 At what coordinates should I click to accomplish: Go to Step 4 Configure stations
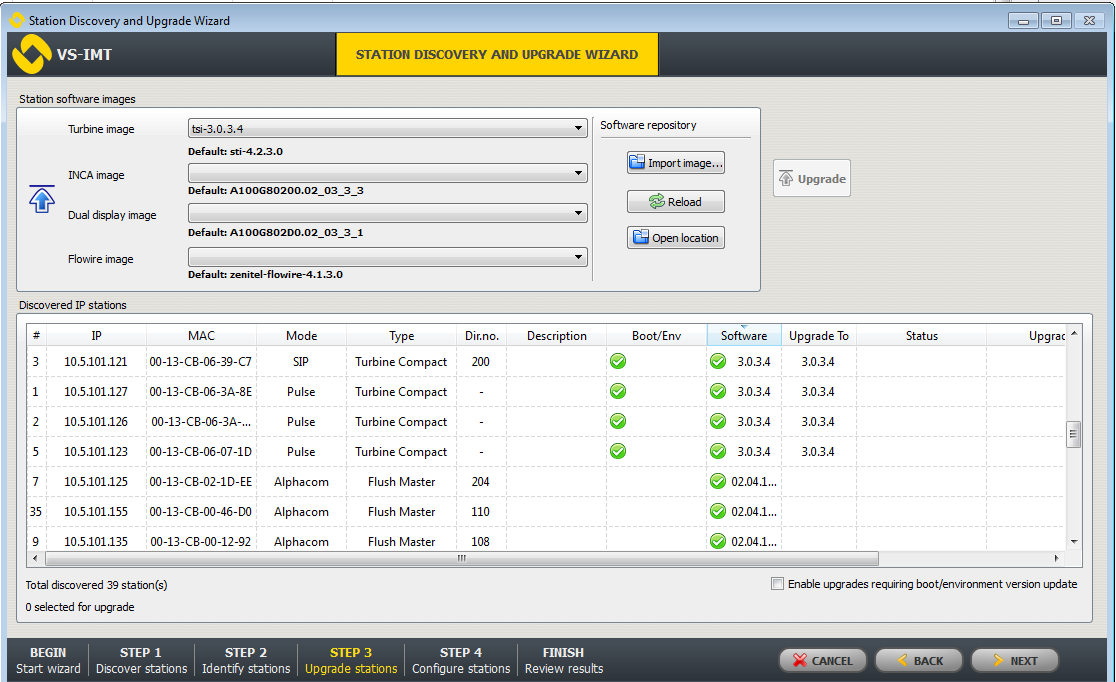[x=460, y=660]
